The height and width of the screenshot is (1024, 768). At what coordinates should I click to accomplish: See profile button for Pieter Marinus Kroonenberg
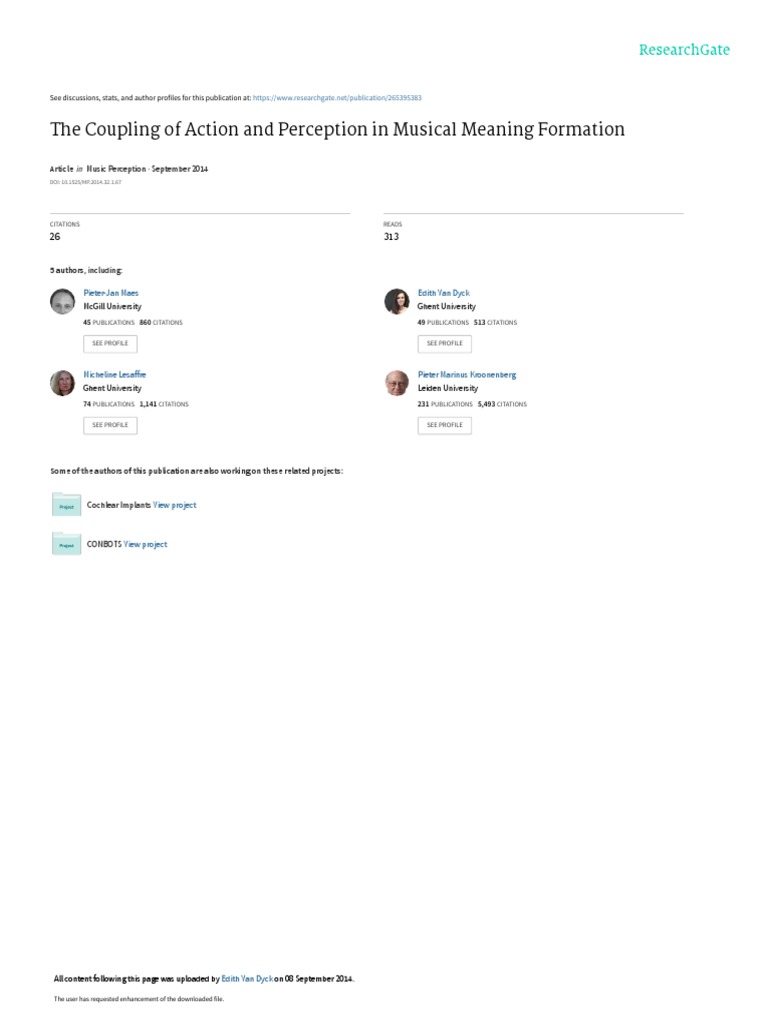(445, 425)
